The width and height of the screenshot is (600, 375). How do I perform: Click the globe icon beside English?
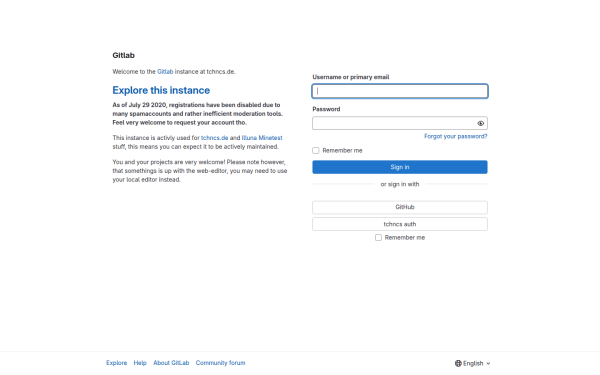pyautogui.click(x=458, y=363)
